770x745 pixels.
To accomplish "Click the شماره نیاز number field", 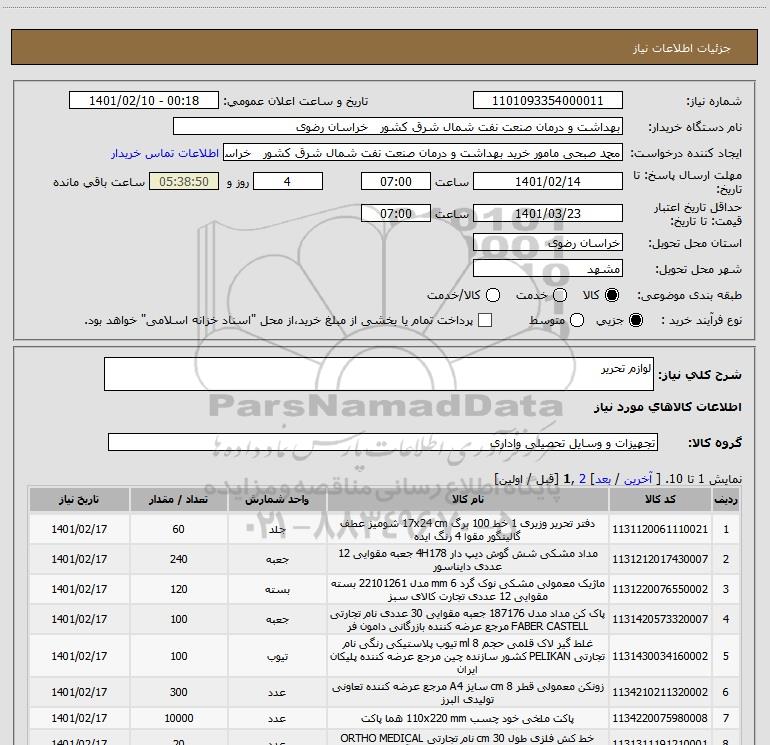I will (548, 101).
